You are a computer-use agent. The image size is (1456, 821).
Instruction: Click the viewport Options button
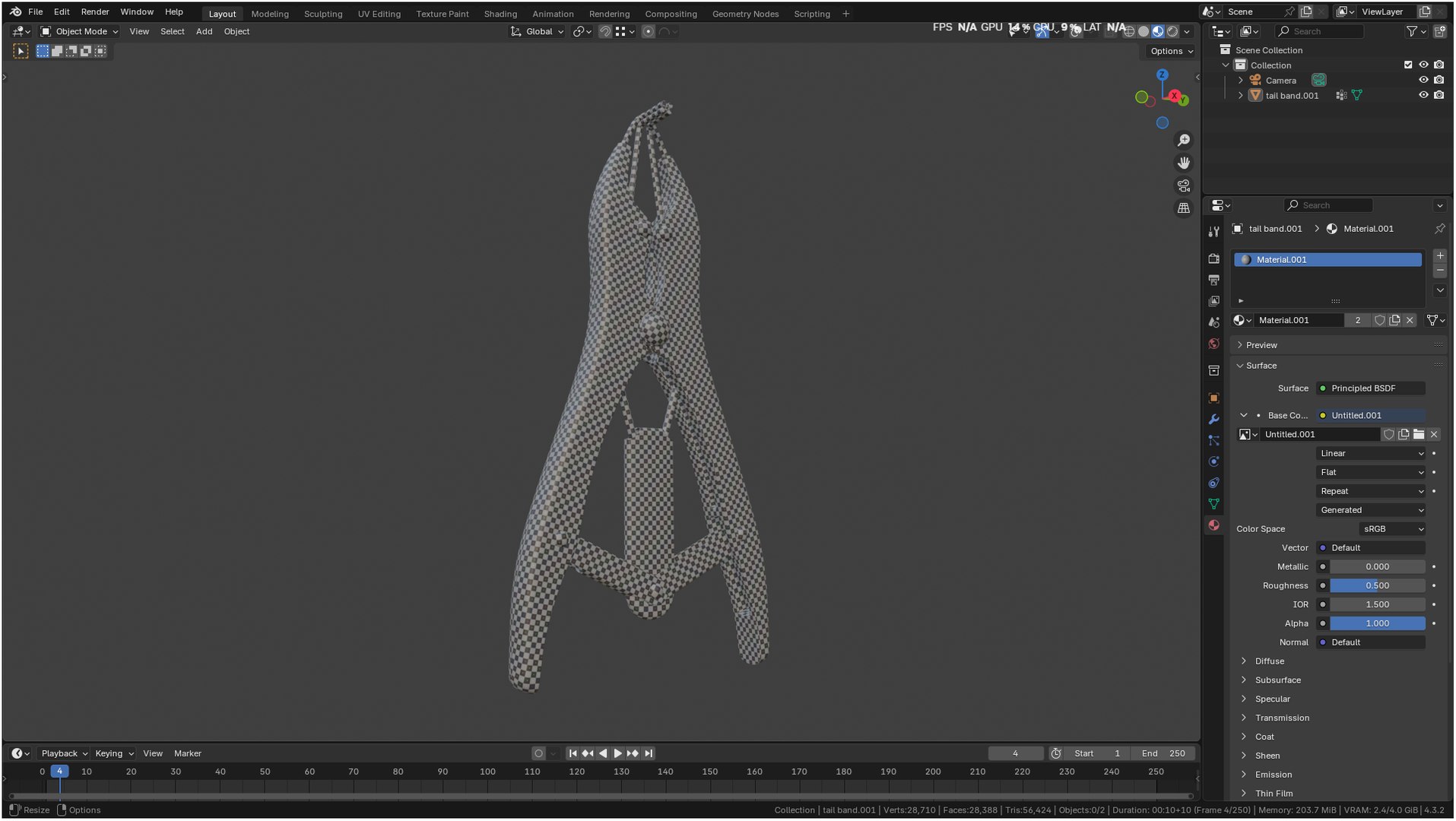[x=1171, y=52]
